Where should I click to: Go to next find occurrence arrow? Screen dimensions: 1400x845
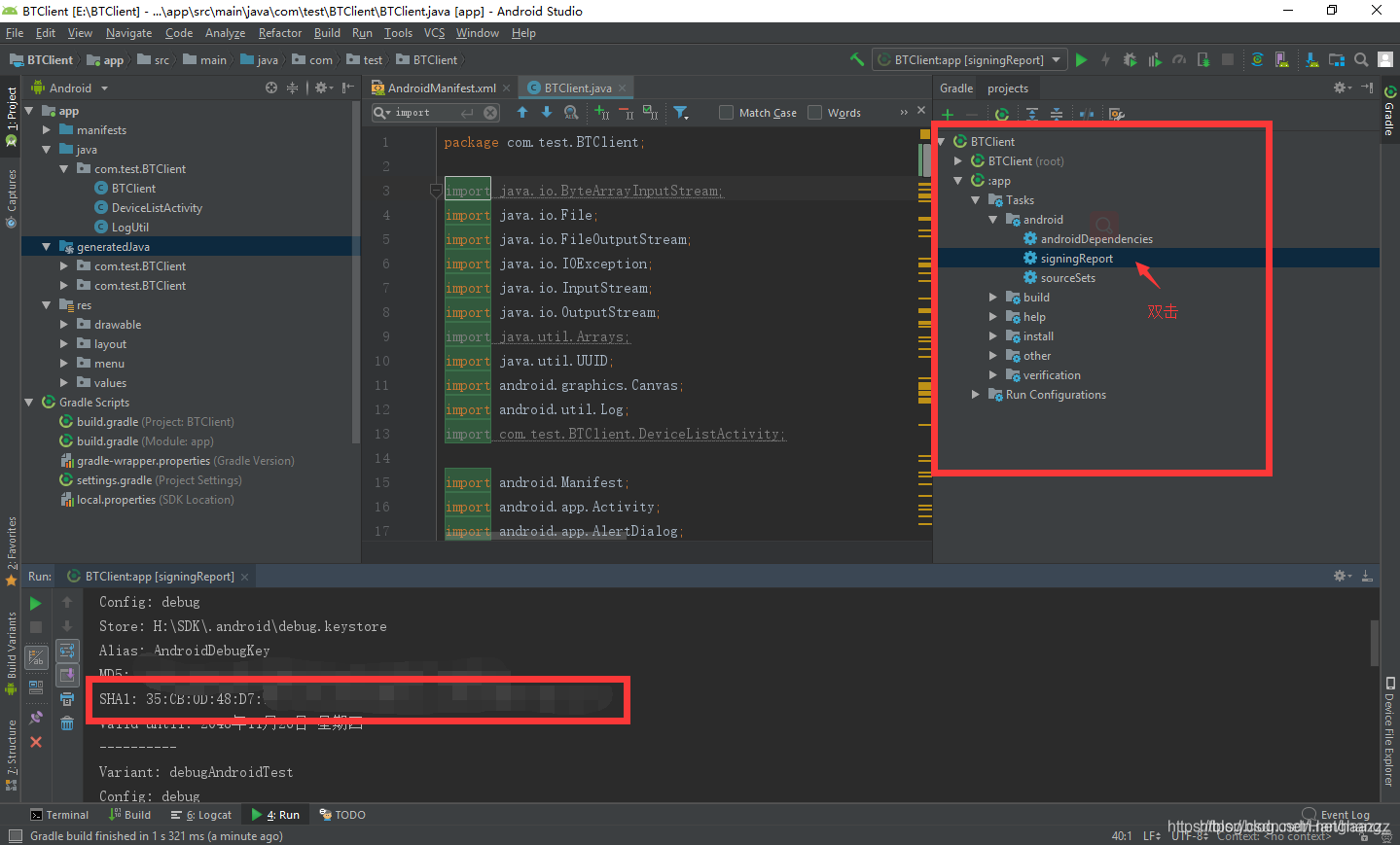[x=547, y=113]
